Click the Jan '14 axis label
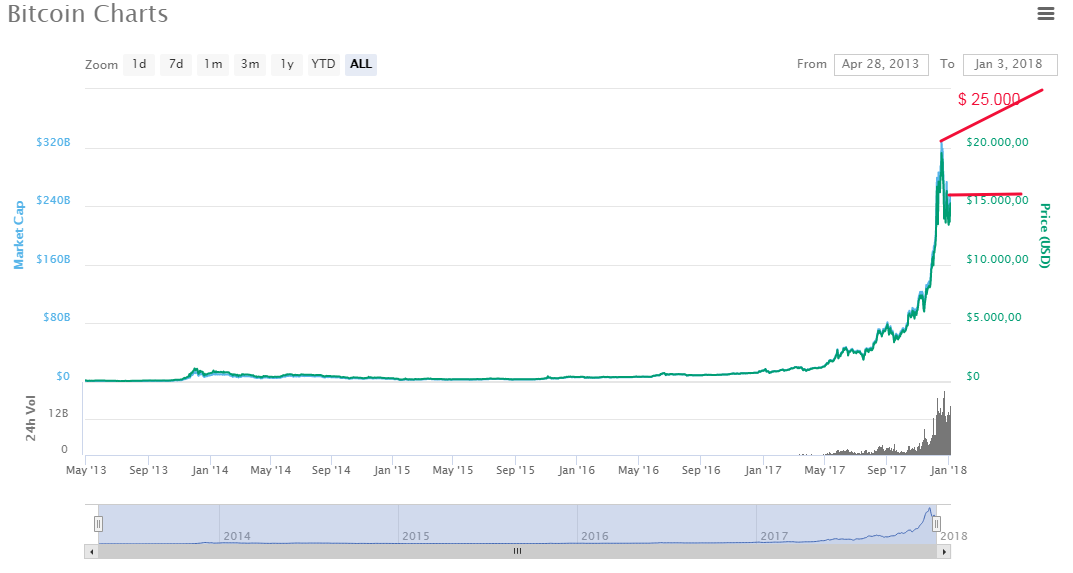 [x=210, y=470]
